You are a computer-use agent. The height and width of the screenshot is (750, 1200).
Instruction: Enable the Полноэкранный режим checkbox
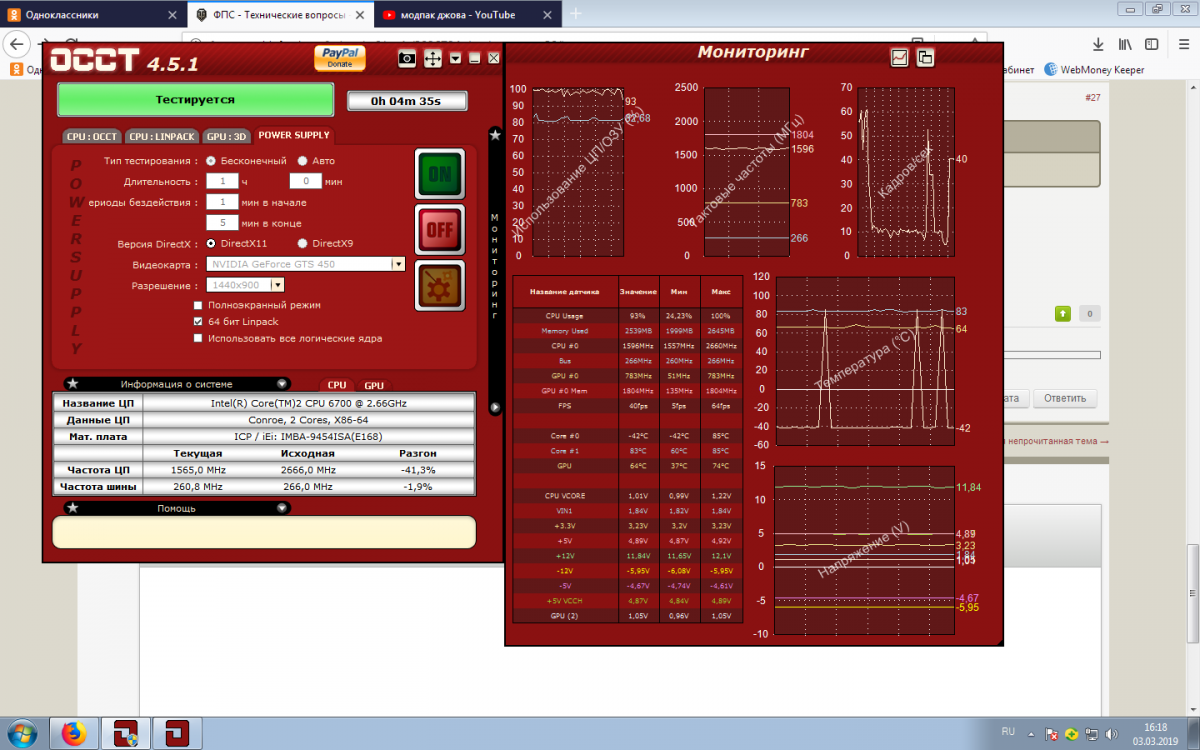pos(199,305)
